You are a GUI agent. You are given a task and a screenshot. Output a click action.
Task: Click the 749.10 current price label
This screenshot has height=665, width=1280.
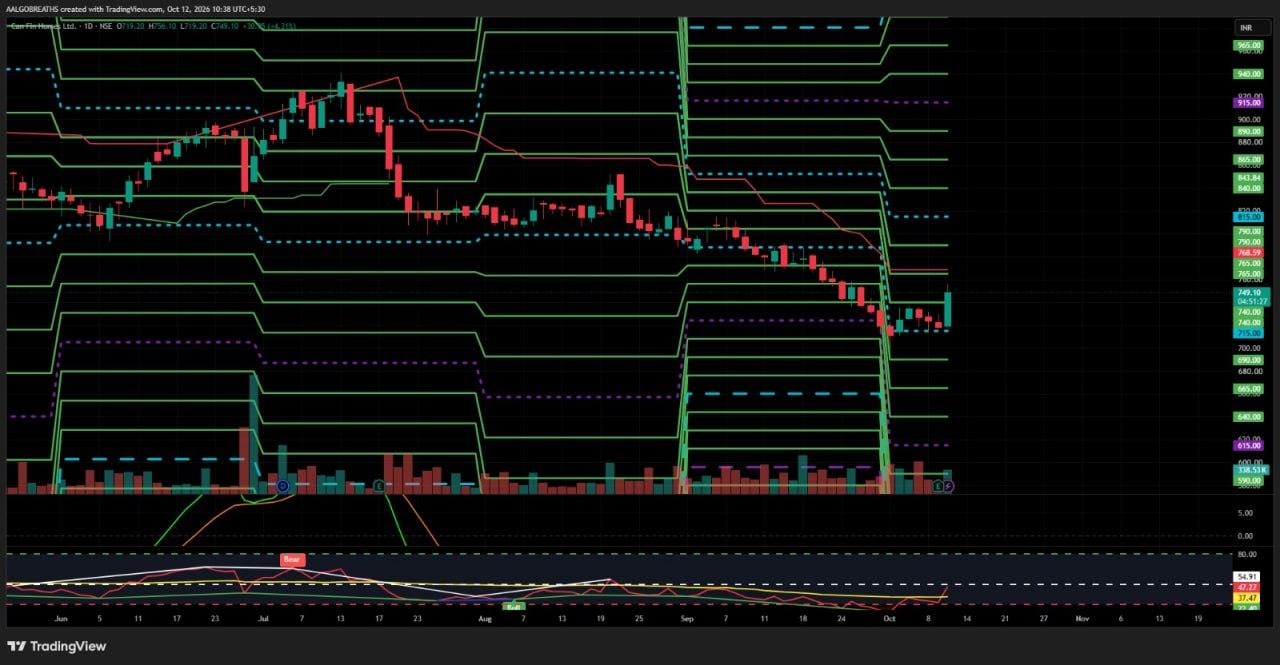(x=1249, y=293)
